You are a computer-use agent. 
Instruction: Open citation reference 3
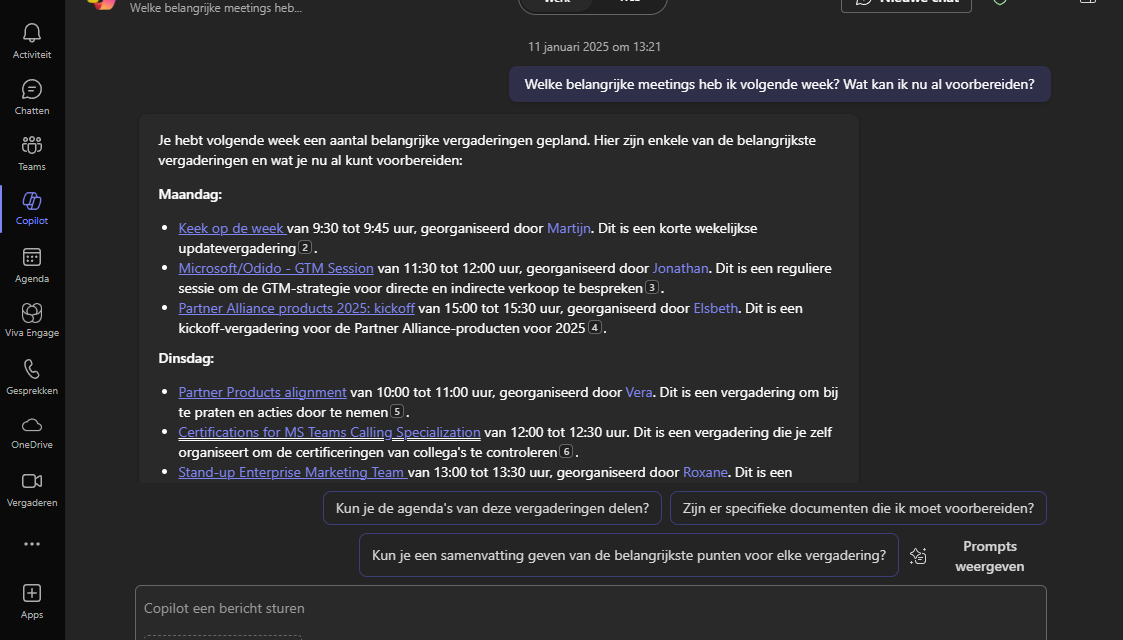coord(652,288)
